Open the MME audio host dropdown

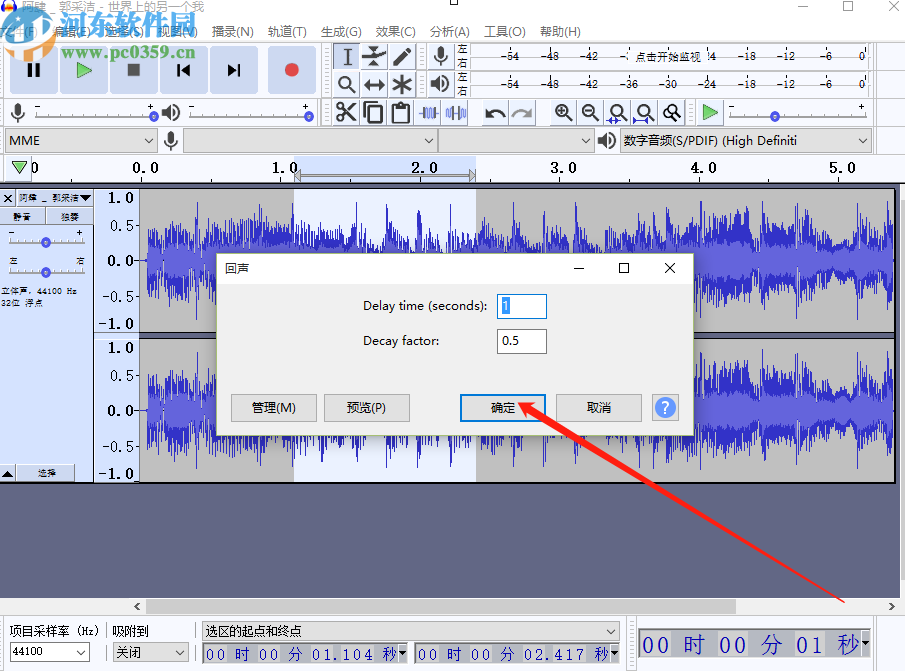82,141
